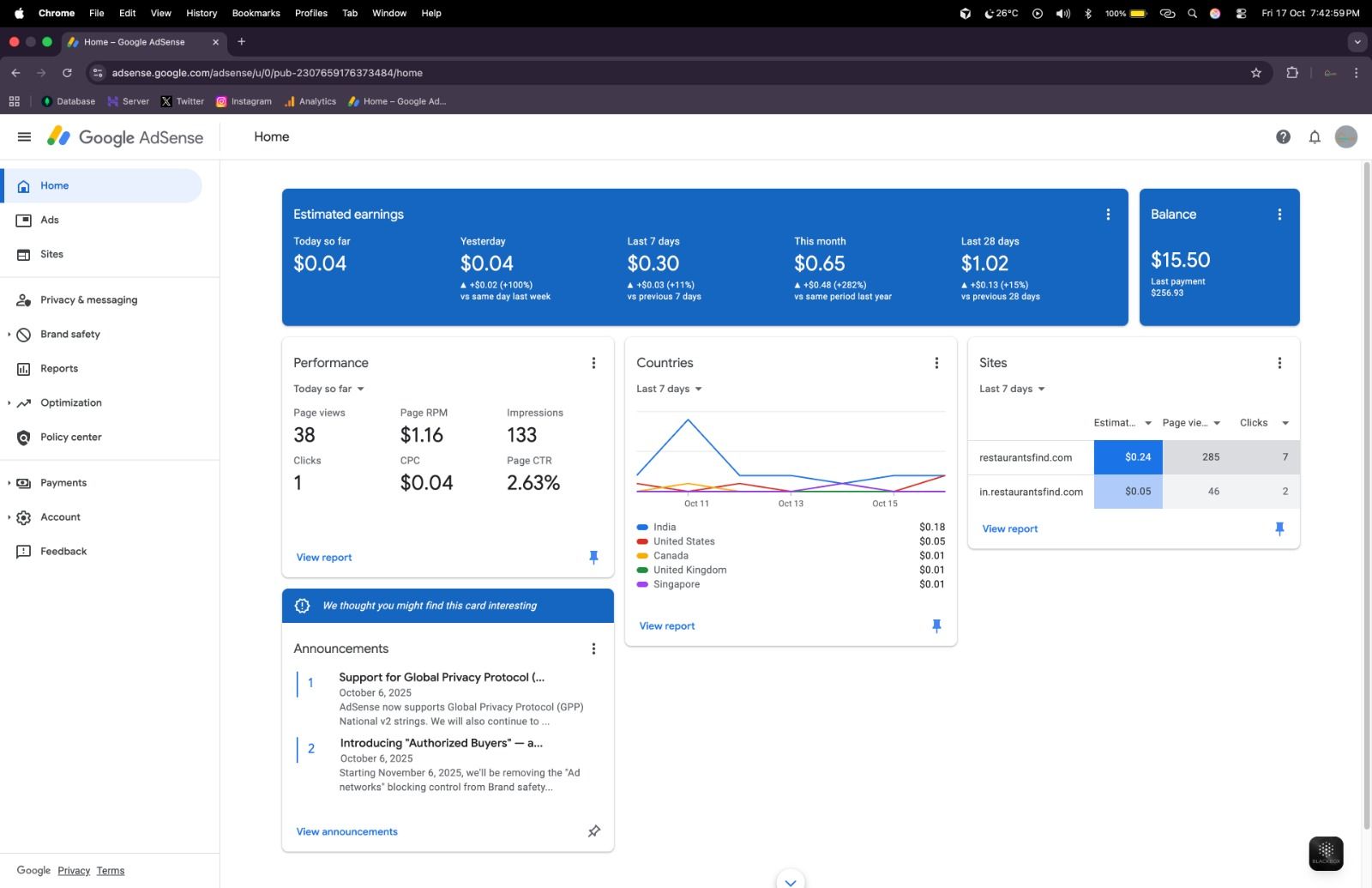Pin the Announcements card
Image resolution: width=1372 pixels, height=888 pixels.
click(593, 831)
